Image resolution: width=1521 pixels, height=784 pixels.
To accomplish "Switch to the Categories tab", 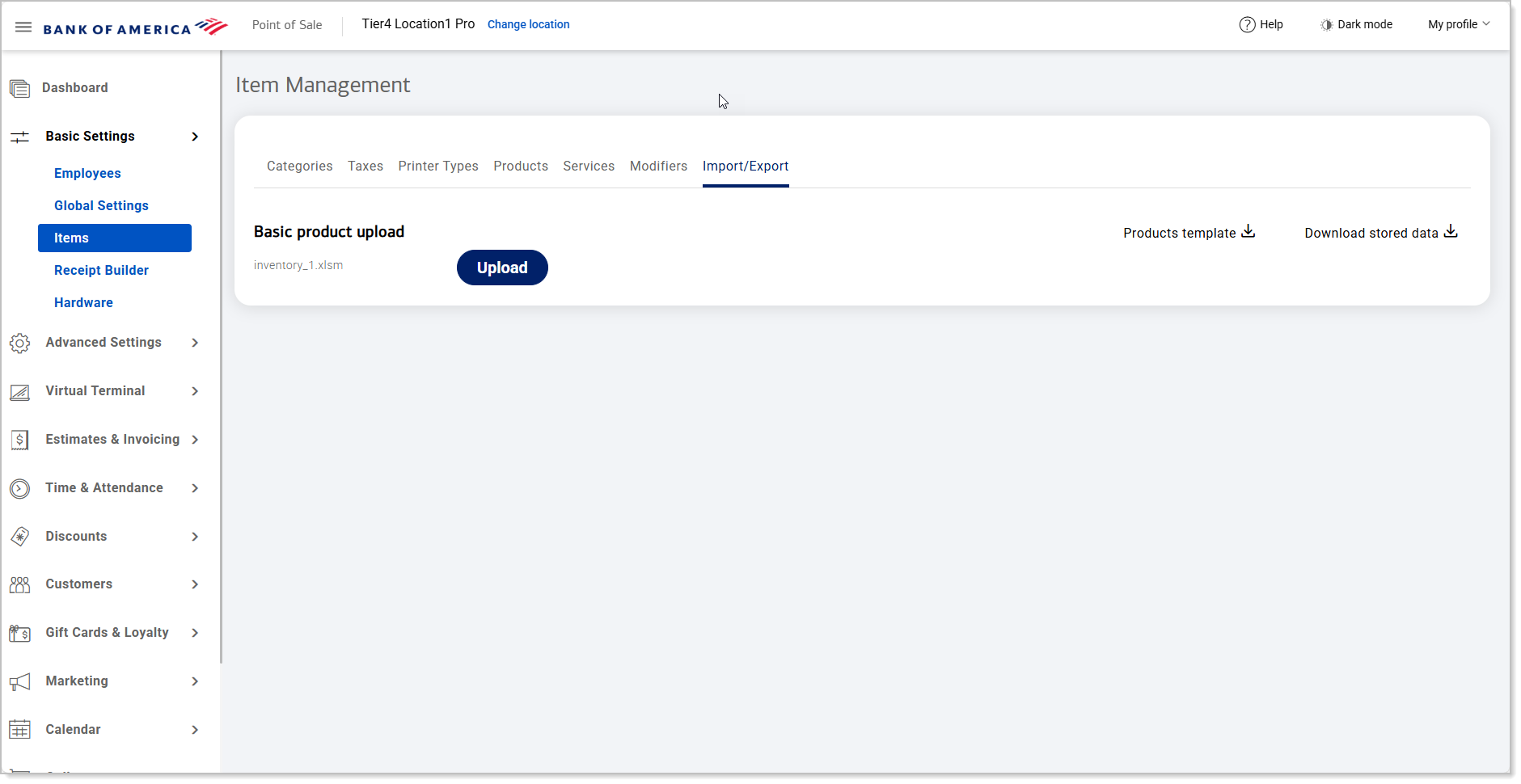I will (299, 166).
